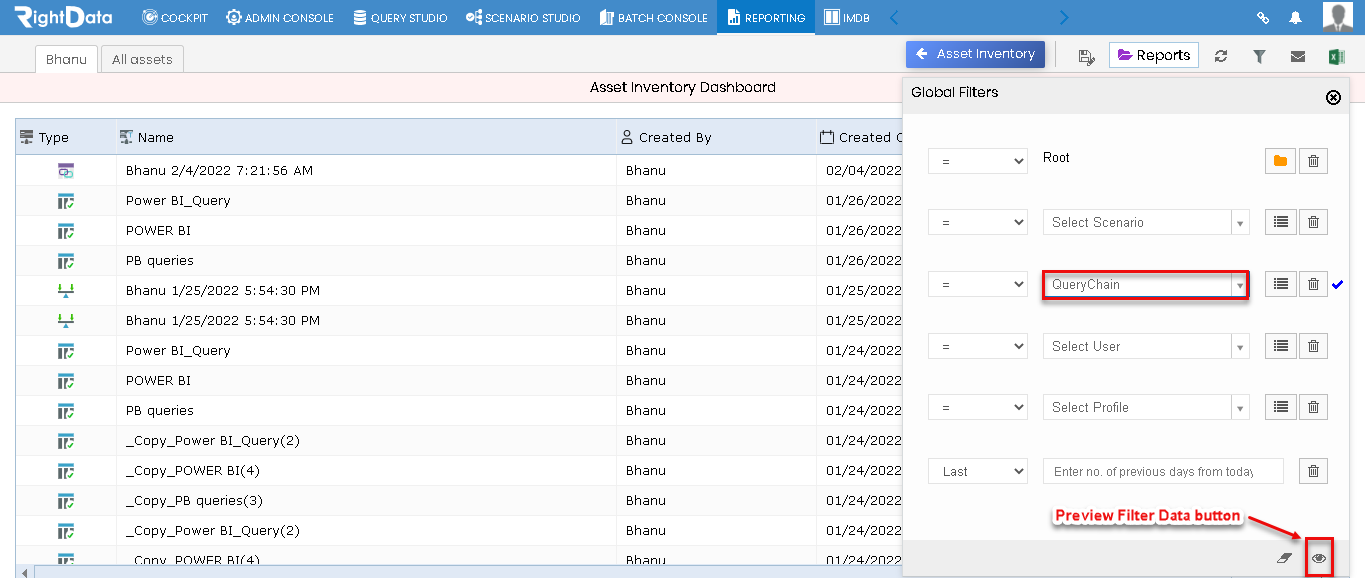Click the RightData logo
The image size is (1365, 578).
63,17
